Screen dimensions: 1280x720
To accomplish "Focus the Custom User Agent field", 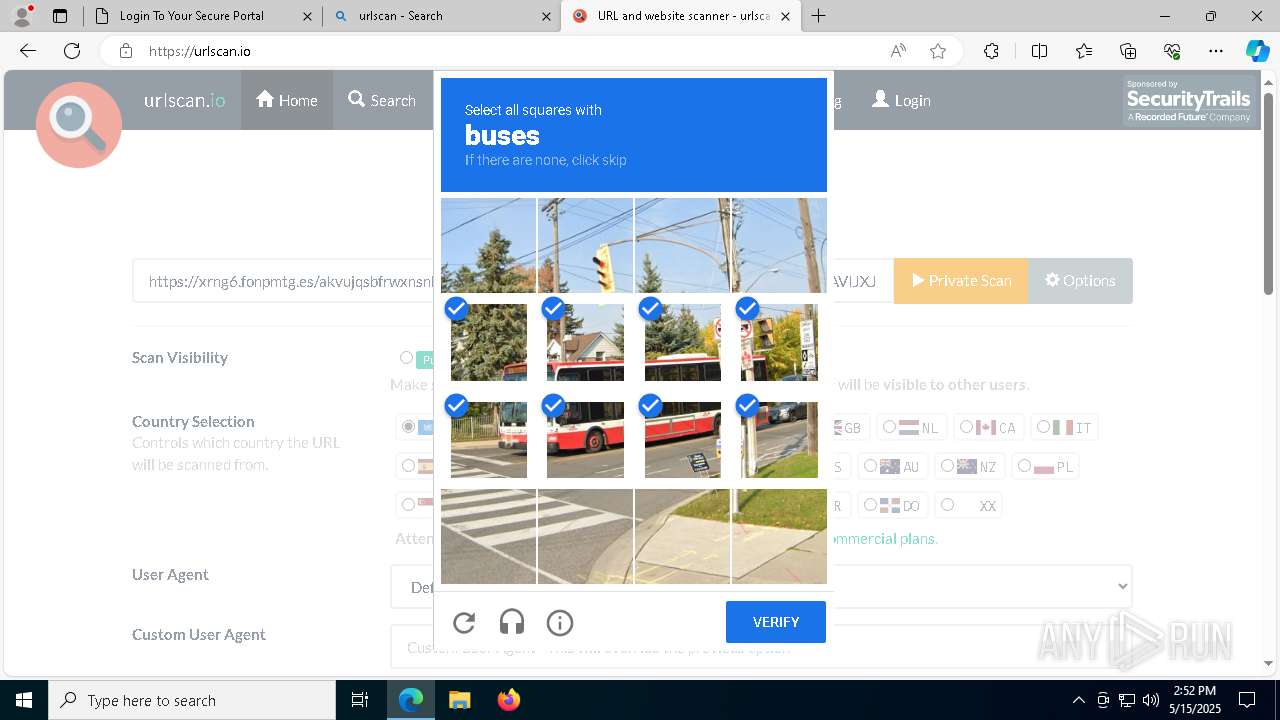I will [x=761, y=647].
